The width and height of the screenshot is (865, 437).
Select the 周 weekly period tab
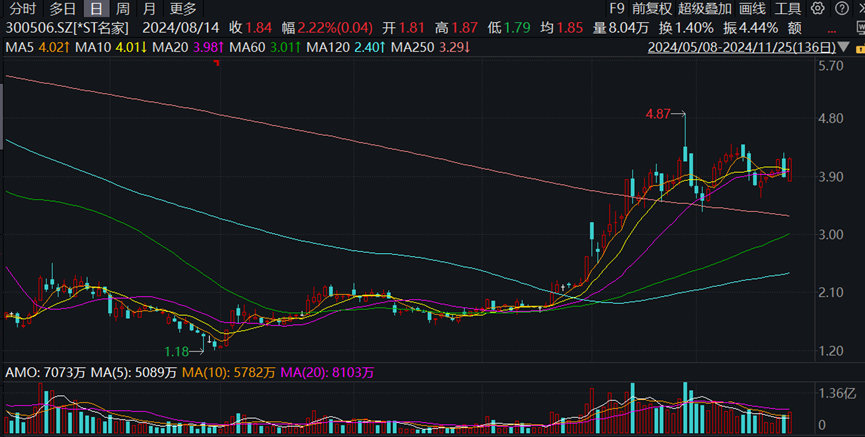tap(122, 8)
